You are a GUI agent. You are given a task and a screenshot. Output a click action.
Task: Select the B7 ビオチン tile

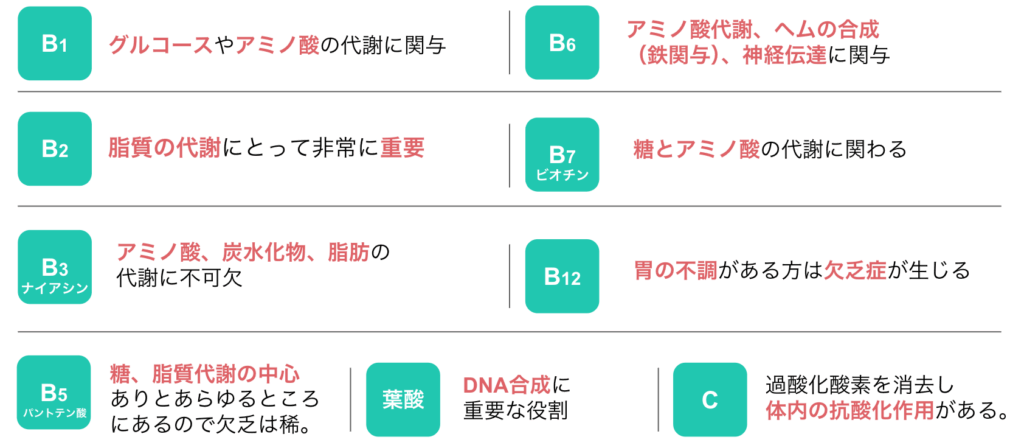click(x=562, y=155)
